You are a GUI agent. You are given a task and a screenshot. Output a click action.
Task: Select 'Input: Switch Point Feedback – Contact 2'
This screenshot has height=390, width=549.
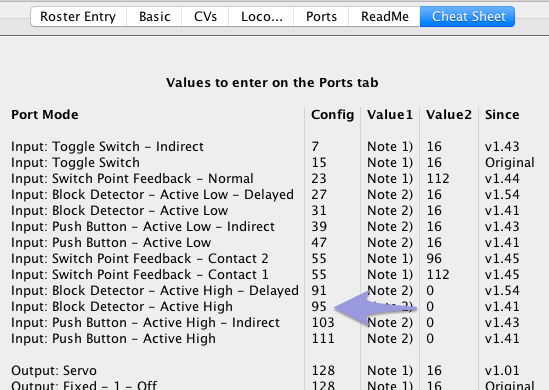(x=140, y=259)
